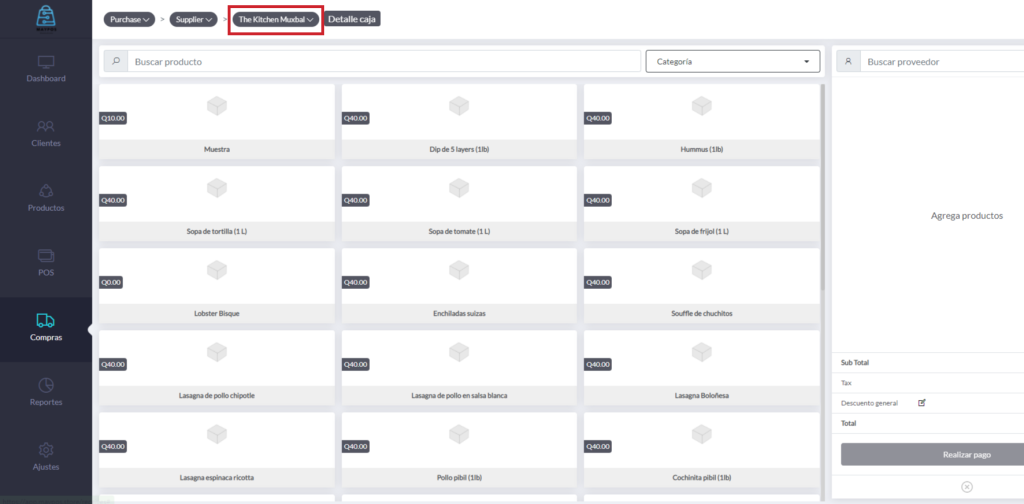Add Hummus (1lb) product tile
The height and width of the screenshot is (504, 1024).
700,121
